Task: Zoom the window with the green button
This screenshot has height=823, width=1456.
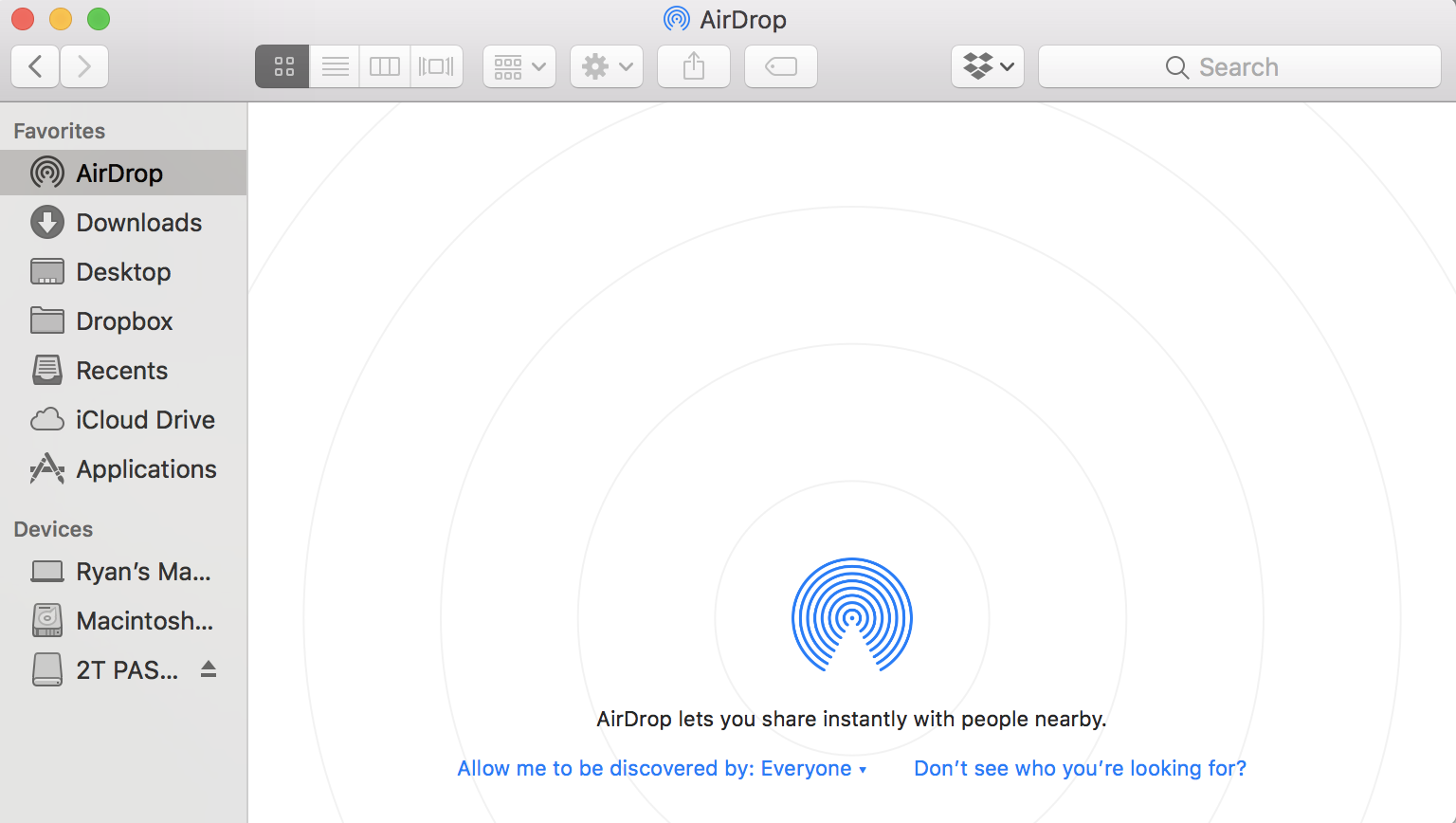Action: click(99, 19)
